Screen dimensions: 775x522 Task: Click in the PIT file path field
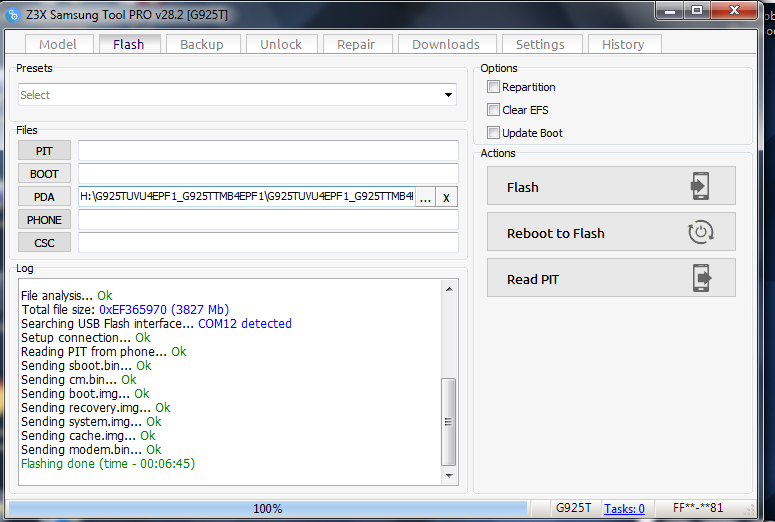point(268,151)
